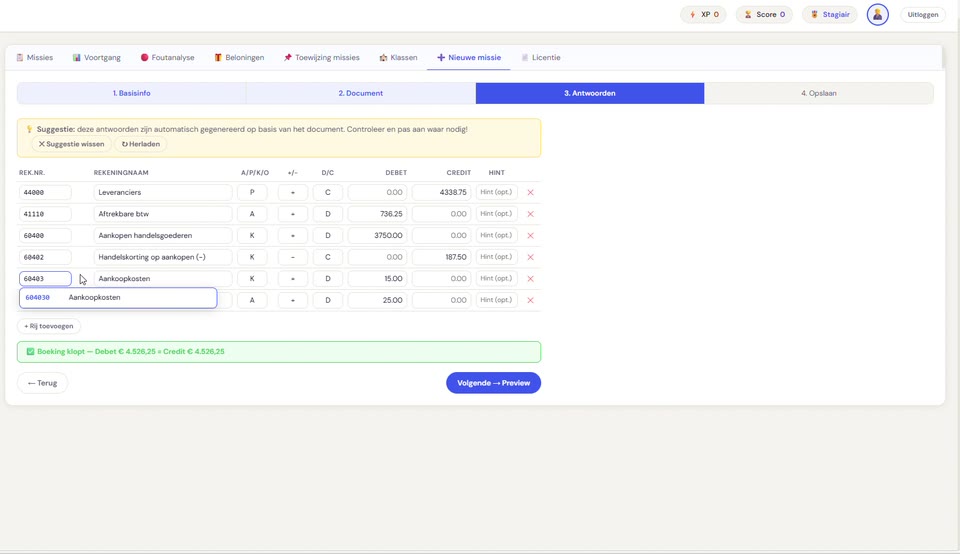Remove the Handelskorting op aankopen row

pyautogui.click(x=530, y=257)
